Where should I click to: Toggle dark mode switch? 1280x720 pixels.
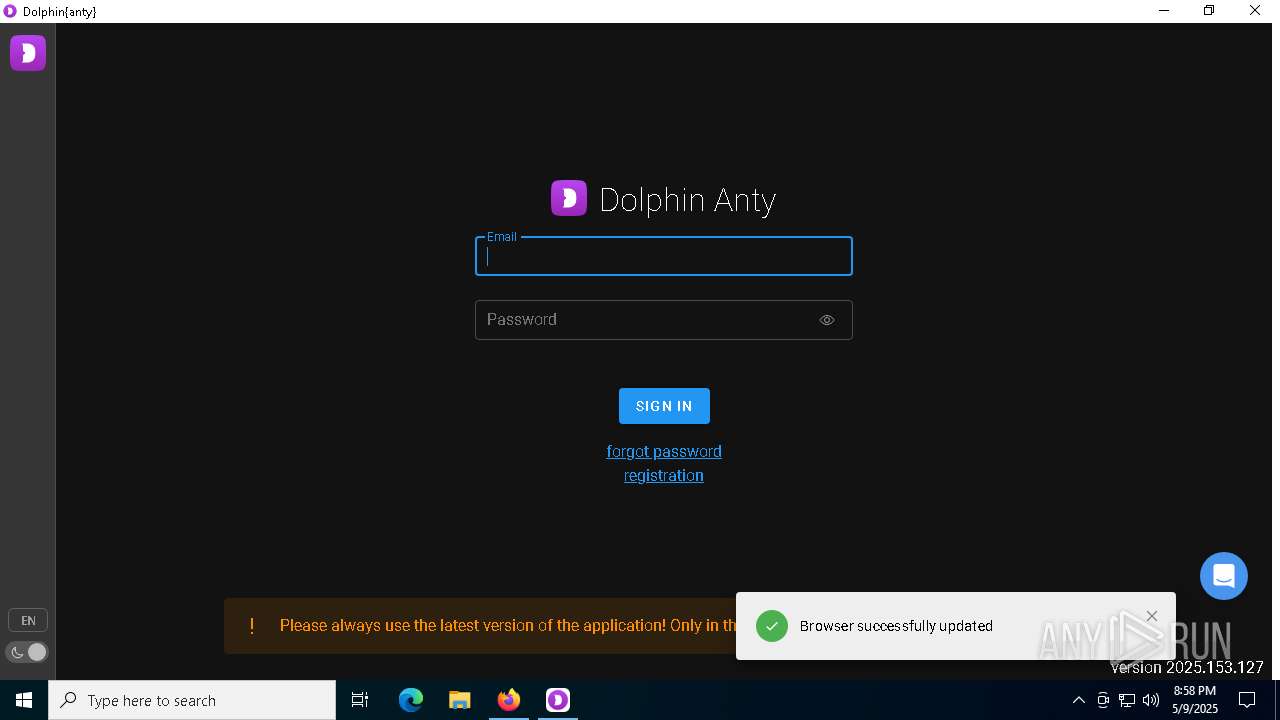[28, 652]
